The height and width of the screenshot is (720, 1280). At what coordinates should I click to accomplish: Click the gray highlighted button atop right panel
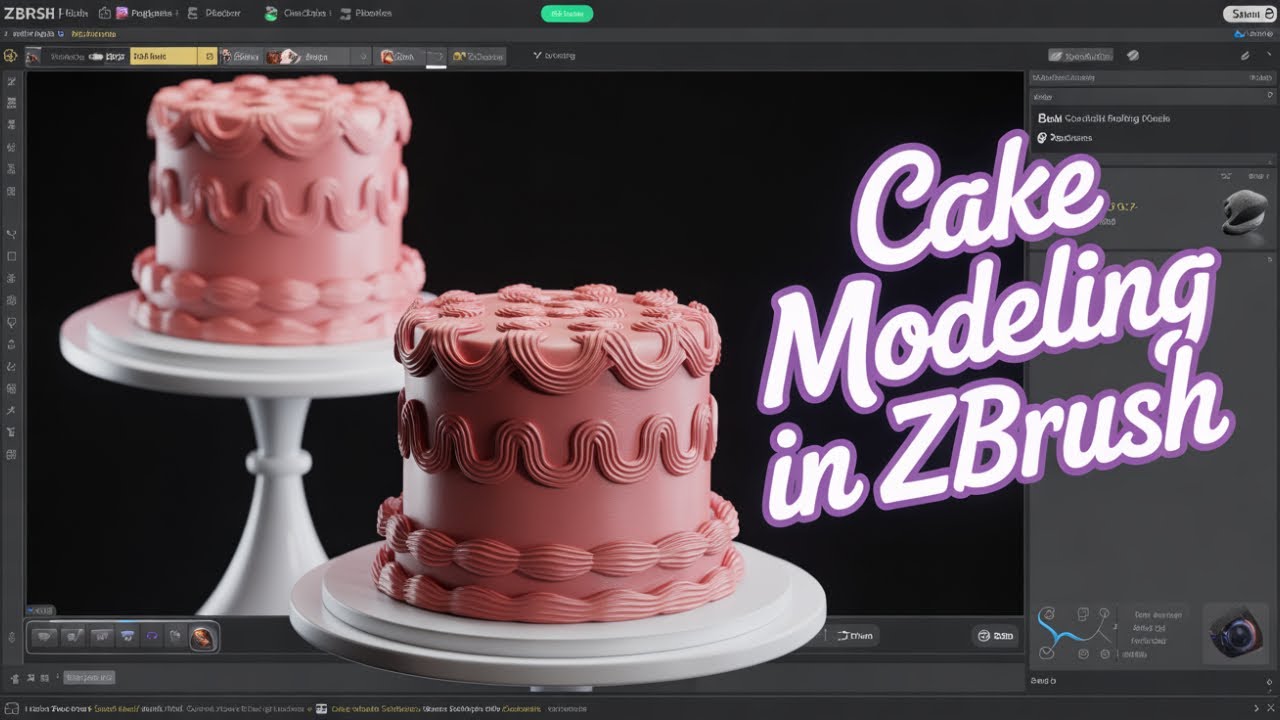pyautogui.click(x=1081, y=56)
